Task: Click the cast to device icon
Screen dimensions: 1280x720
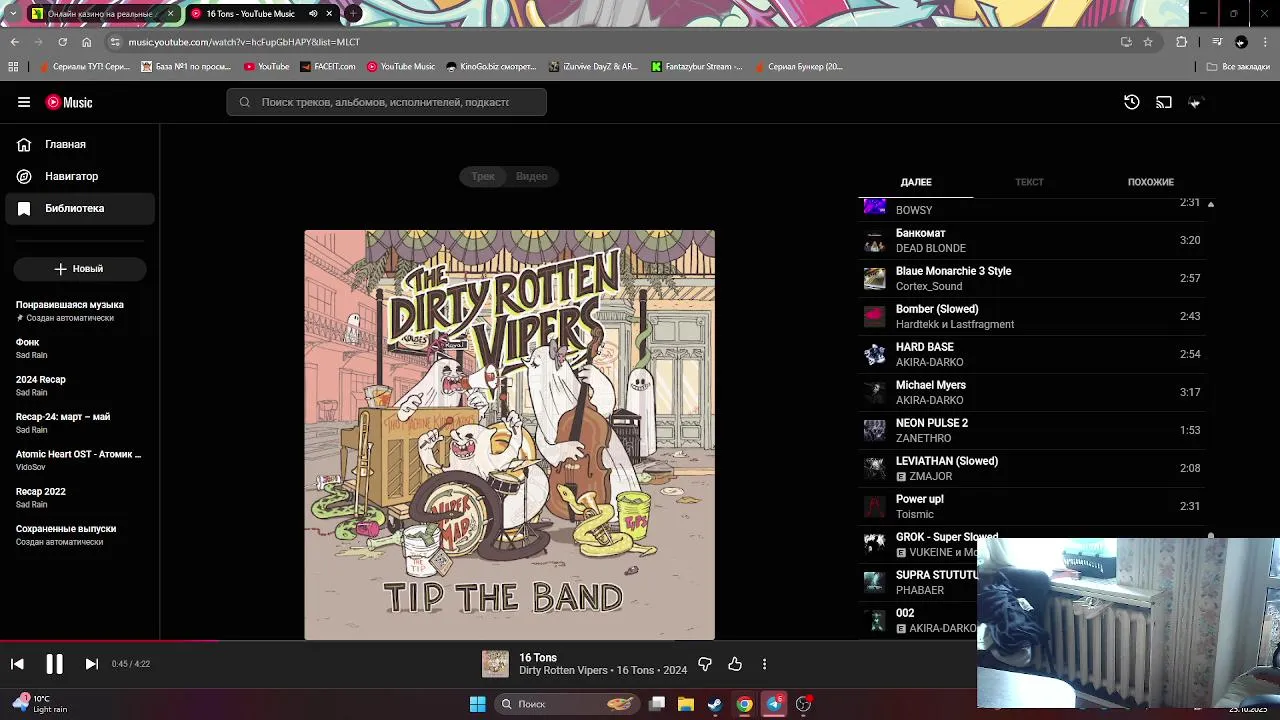Action: (1164, 102)
